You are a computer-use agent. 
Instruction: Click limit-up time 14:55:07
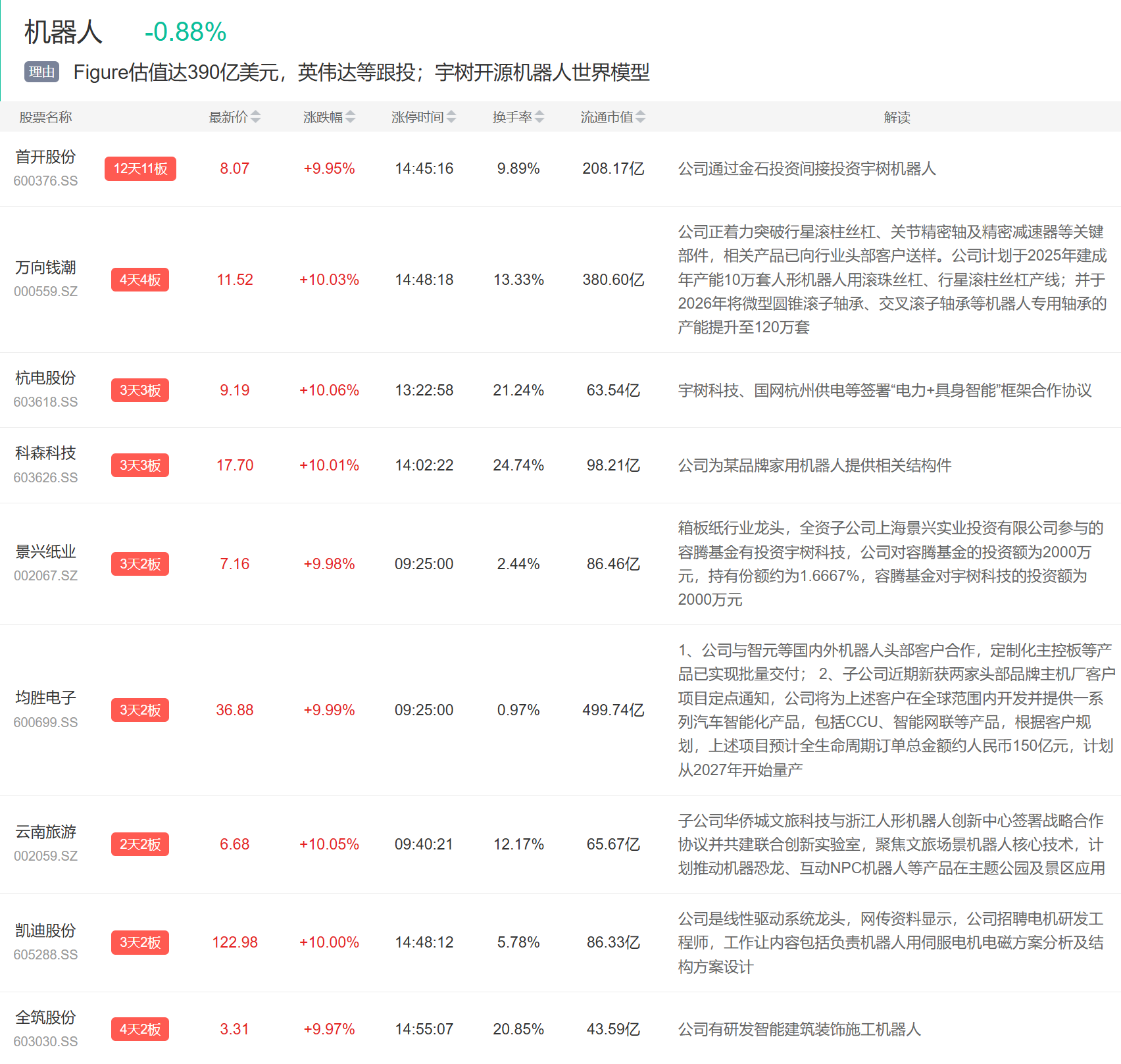(x=424, y=1029)
